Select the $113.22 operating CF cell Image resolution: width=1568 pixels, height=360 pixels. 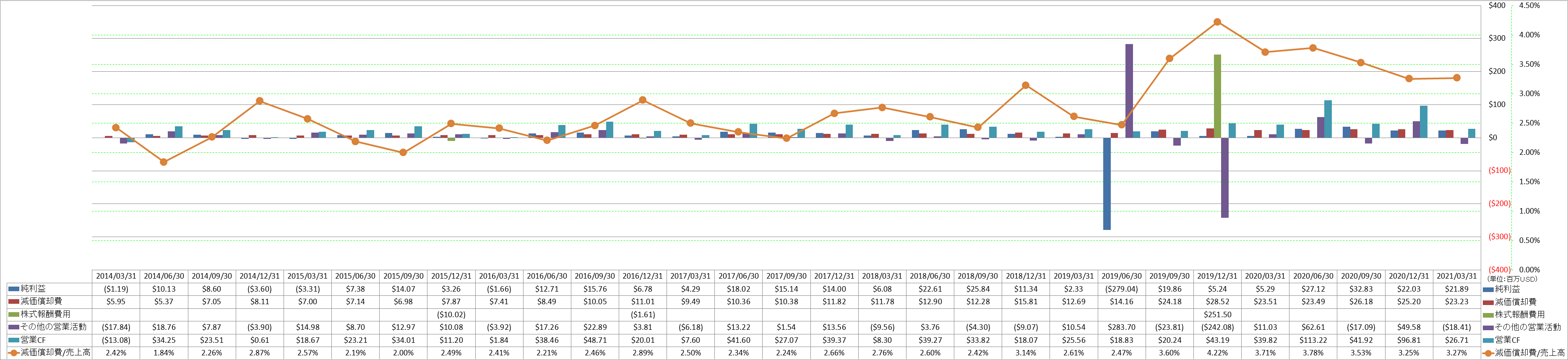pyautogui.click(x=1313, y=340)
